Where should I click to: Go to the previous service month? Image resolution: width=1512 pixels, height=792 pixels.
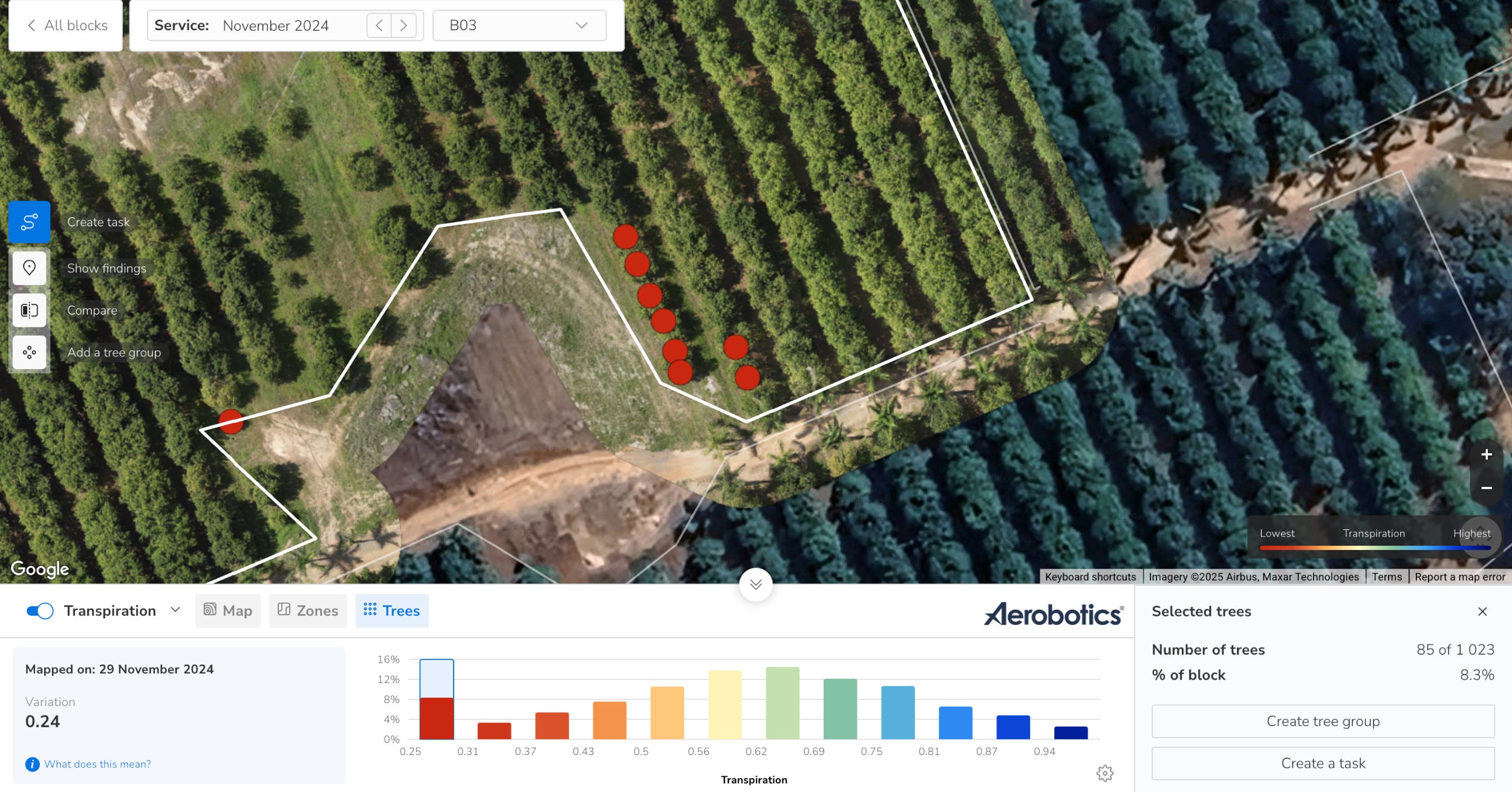coord(379,25)
